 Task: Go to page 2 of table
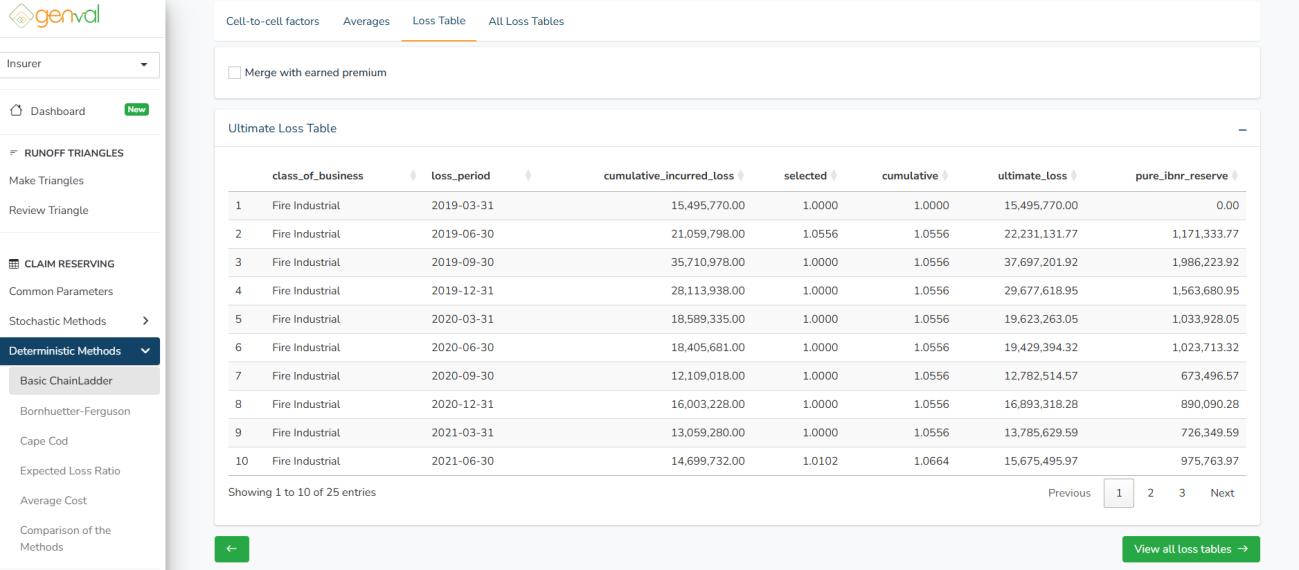1150,493
